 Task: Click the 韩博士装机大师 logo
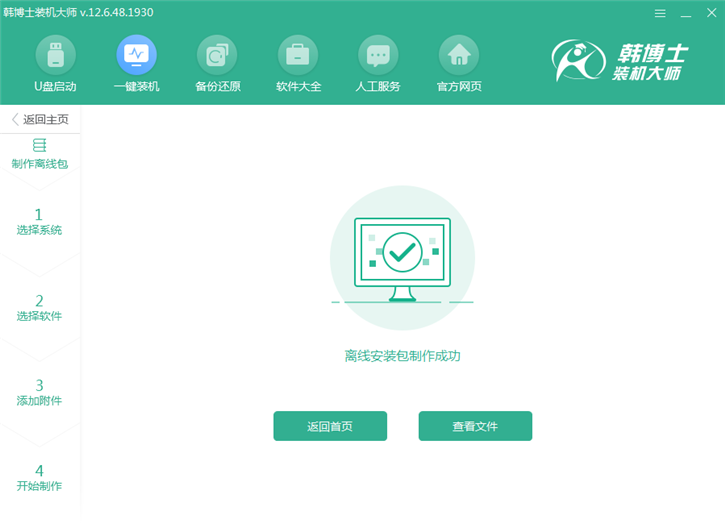point(620,61)
